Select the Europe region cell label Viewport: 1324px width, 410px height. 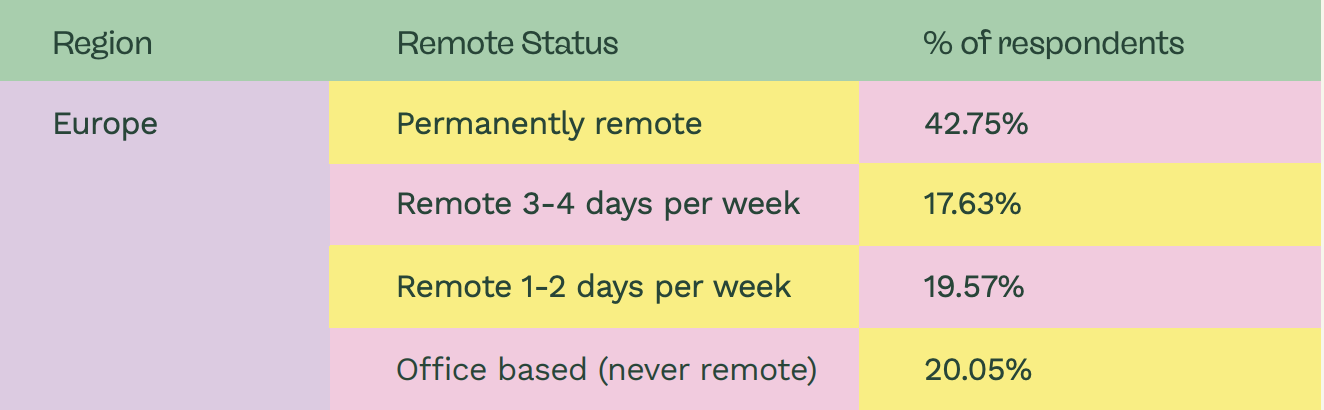(x=105, y=124)
